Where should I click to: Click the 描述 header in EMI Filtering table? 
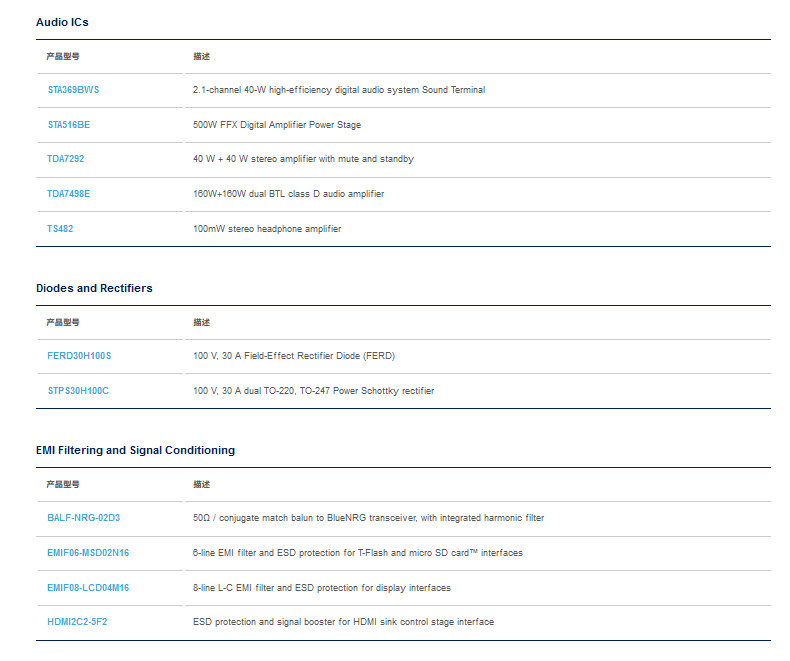click(x=202, y=484)
